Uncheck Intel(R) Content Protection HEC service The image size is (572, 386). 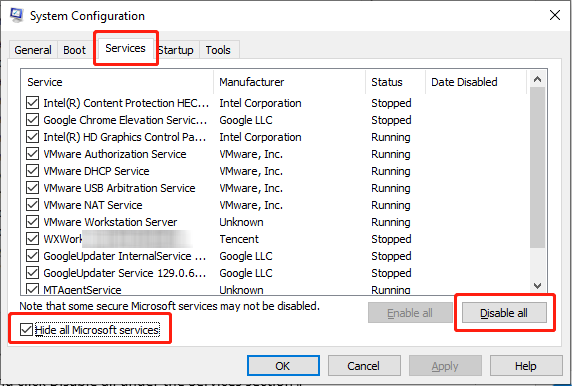pos(32,103)
